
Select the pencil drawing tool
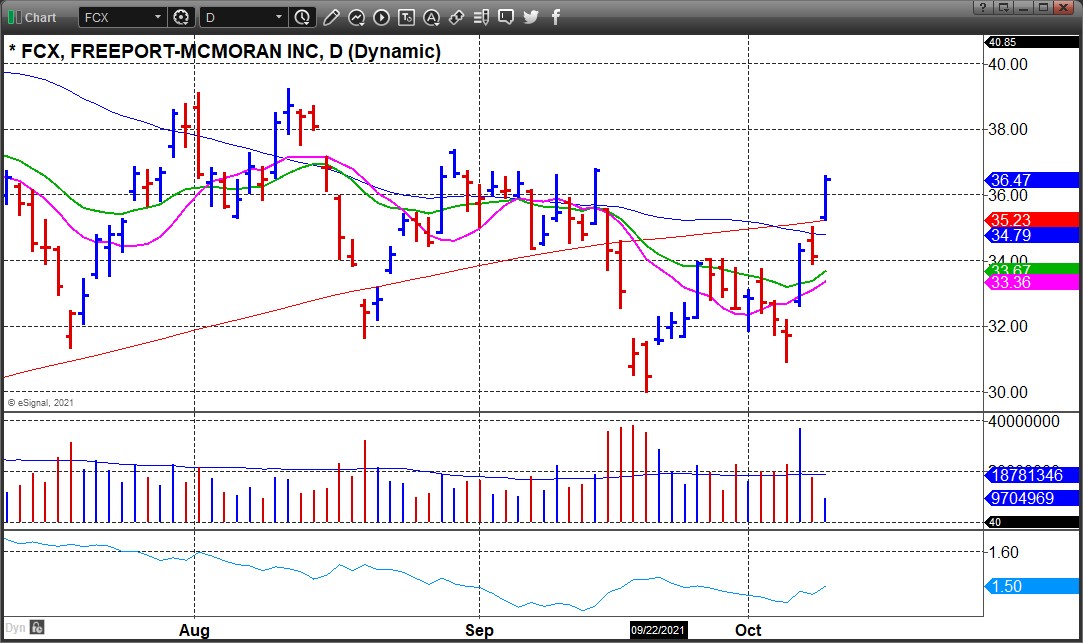coord(332,17)
